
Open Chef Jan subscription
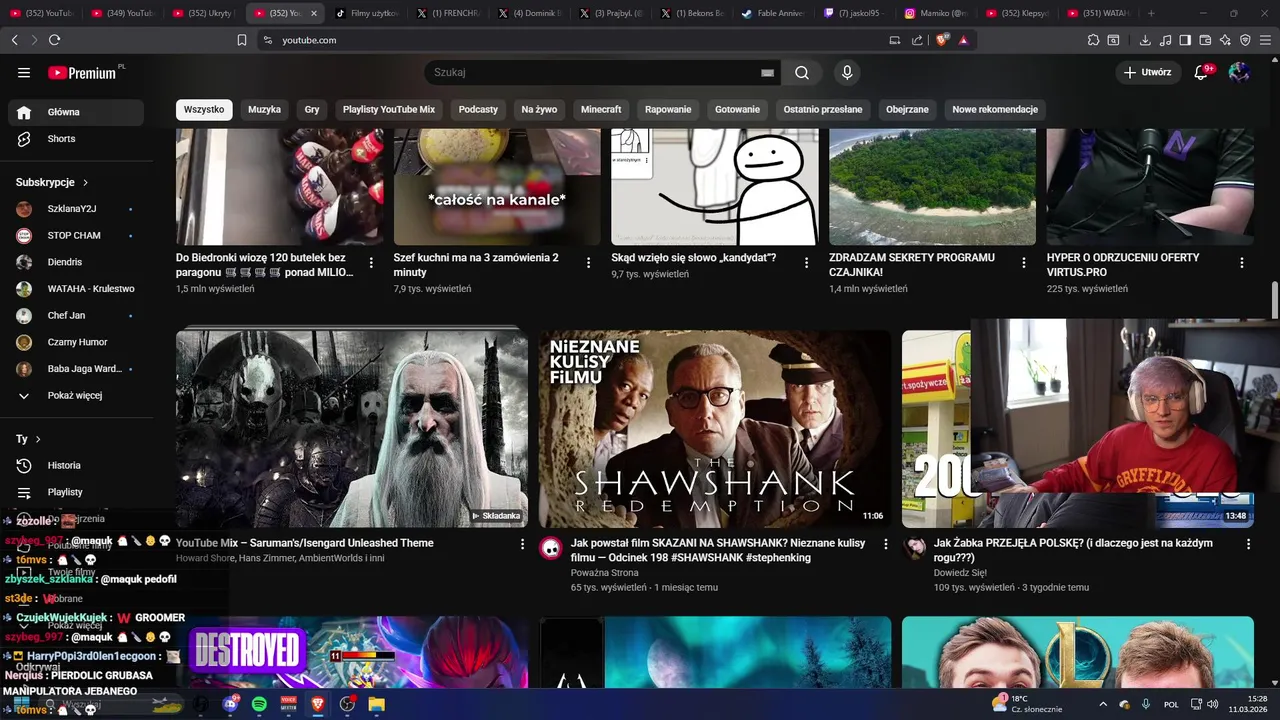(x=75, y=316)
